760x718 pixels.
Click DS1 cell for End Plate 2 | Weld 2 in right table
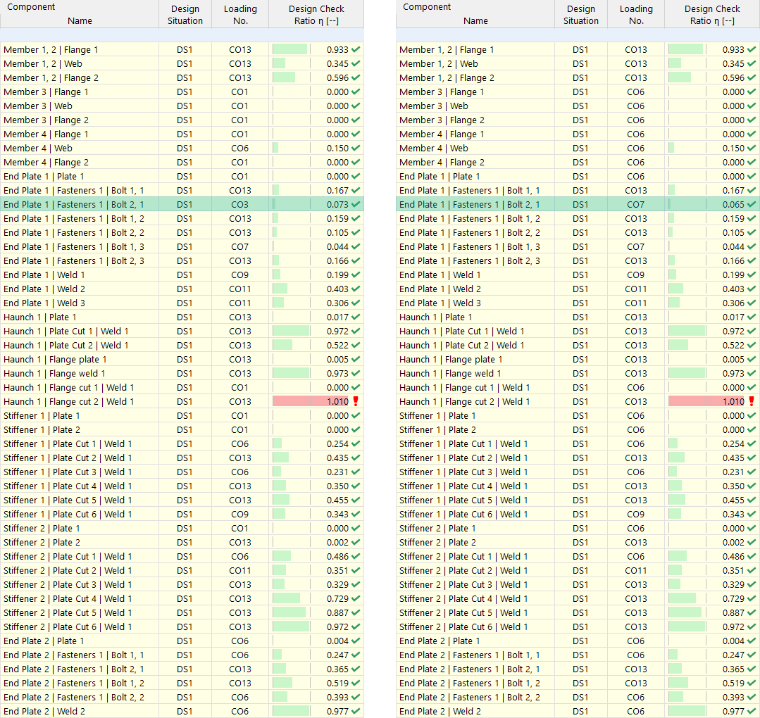coord(581,711)
